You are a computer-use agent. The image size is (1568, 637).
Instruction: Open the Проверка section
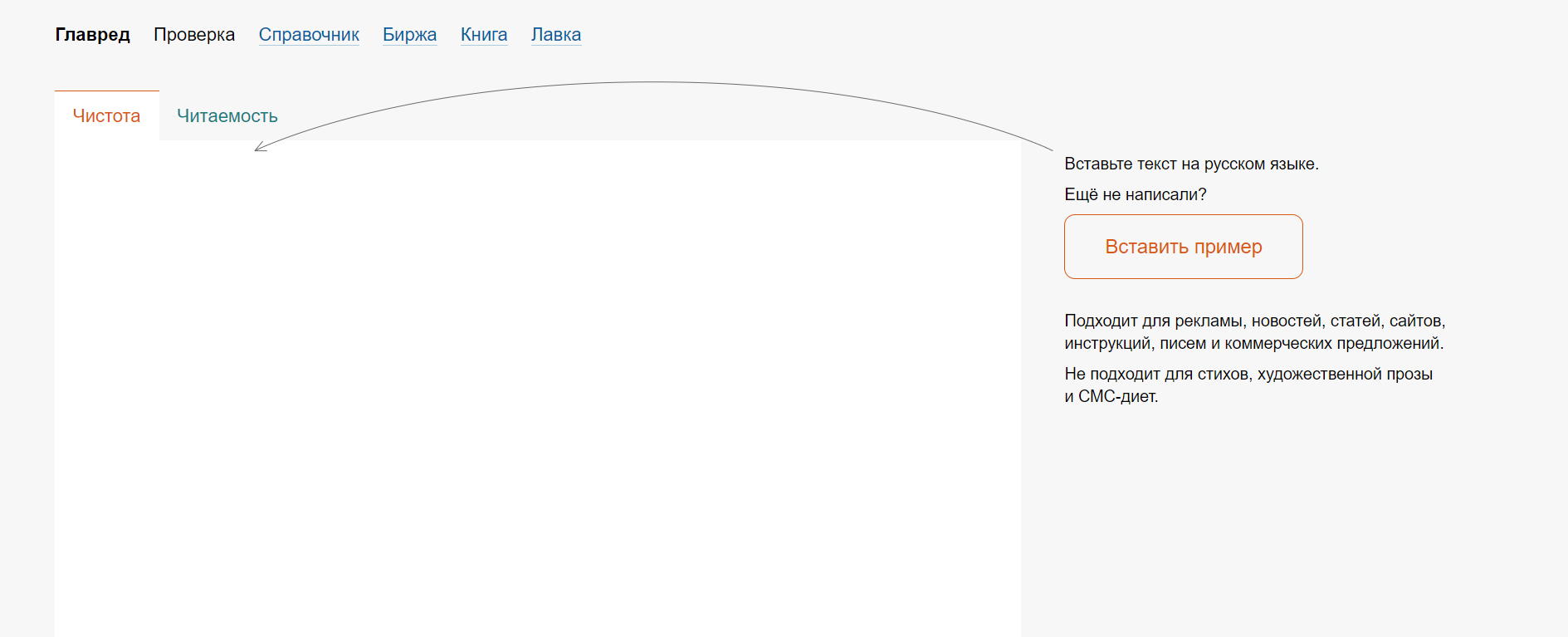point(194,35)
